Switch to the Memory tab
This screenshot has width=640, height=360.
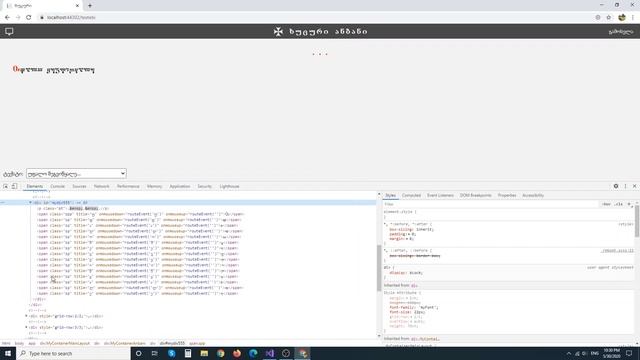click(x=154, y=186)
